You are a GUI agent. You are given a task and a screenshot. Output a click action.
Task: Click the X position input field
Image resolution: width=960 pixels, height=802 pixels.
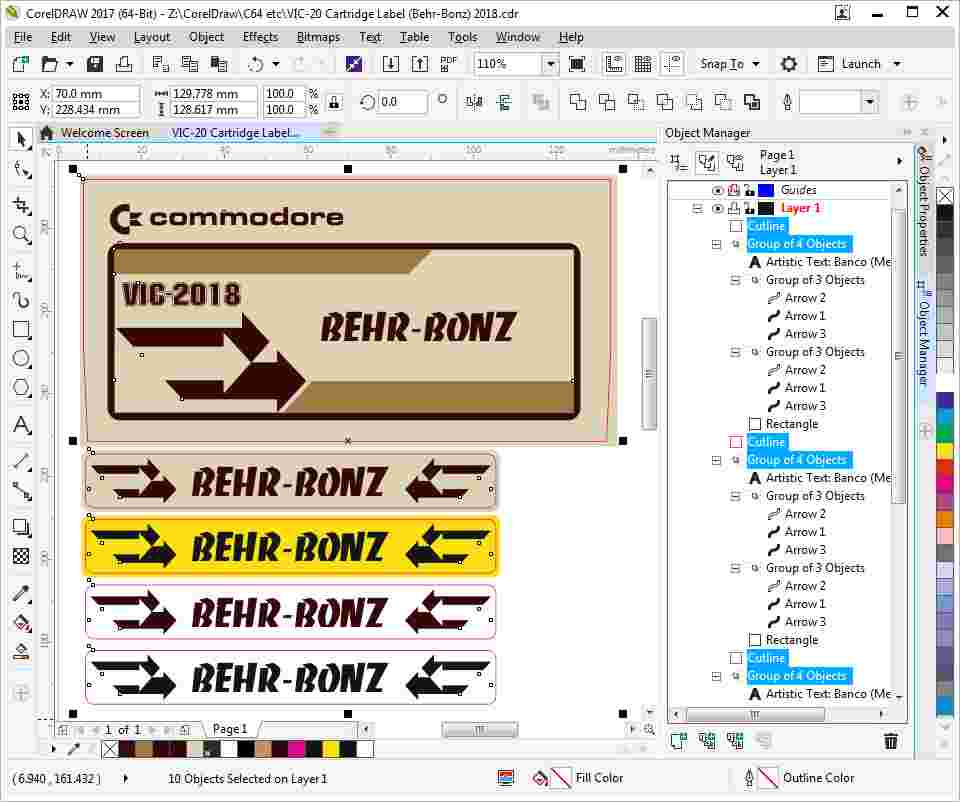coord(96,94)
